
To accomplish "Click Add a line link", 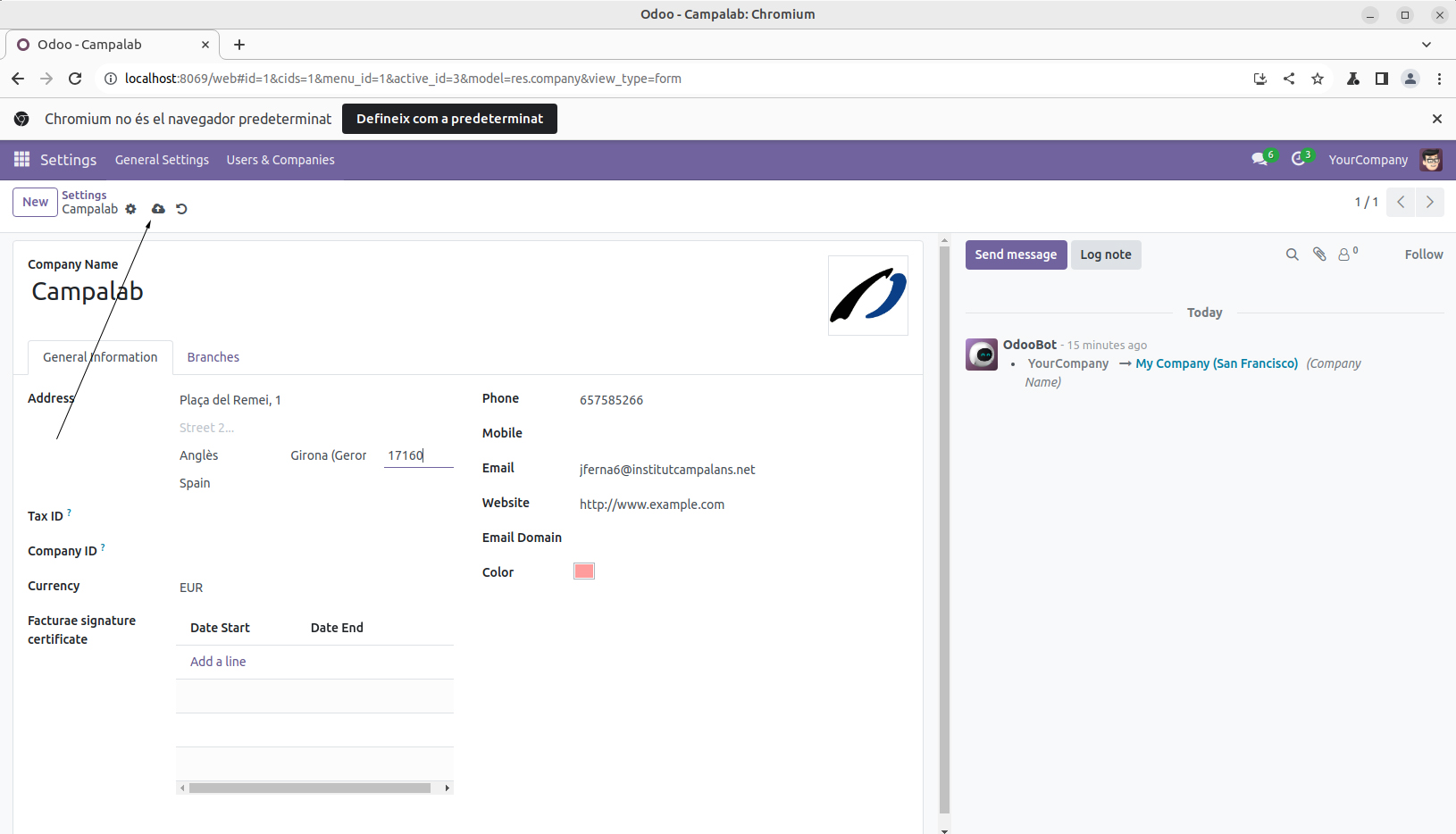I will tap(218, 662).
